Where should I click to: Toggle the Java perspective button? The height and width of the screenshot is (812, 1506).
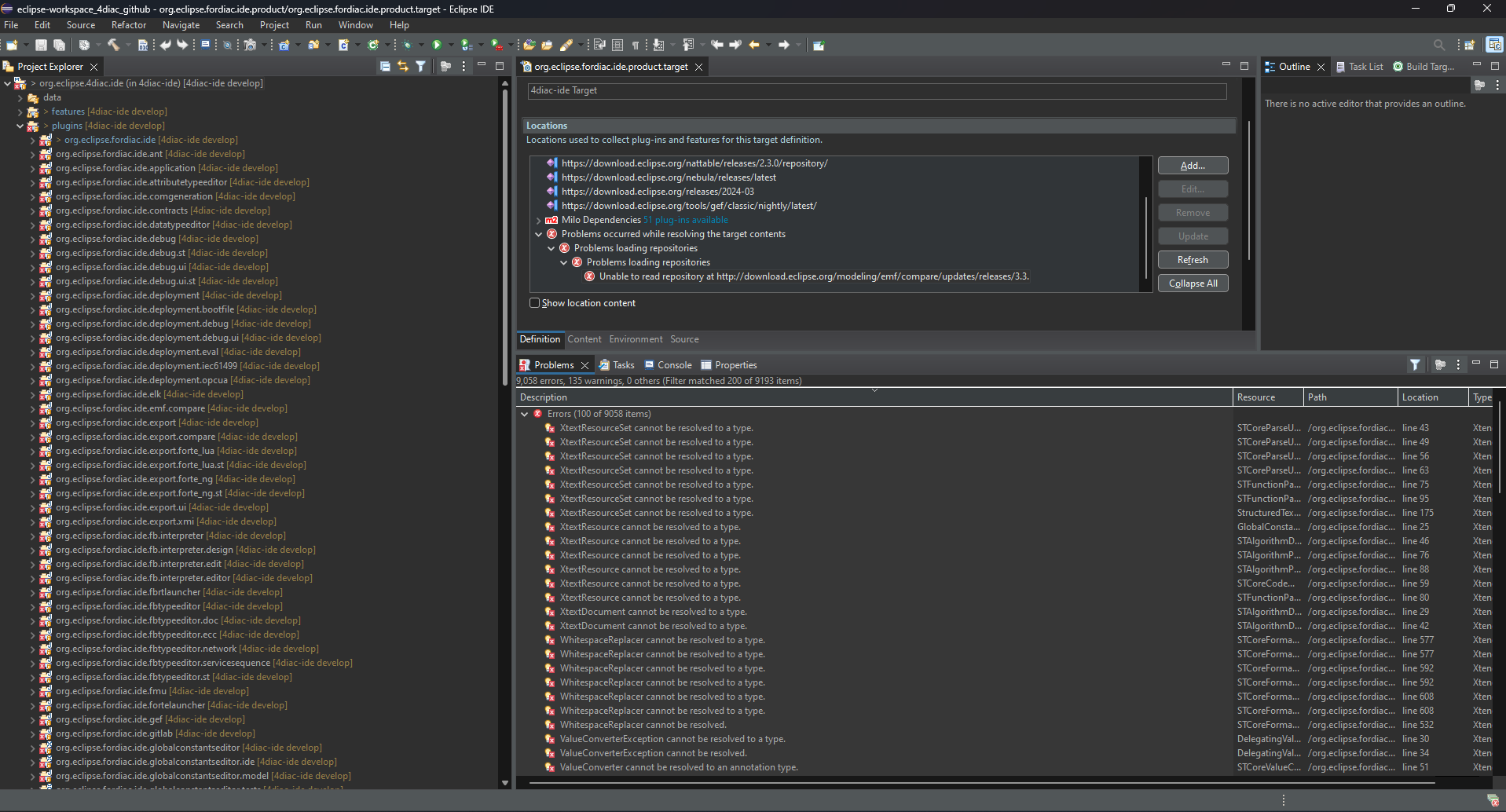point(1494,45)
